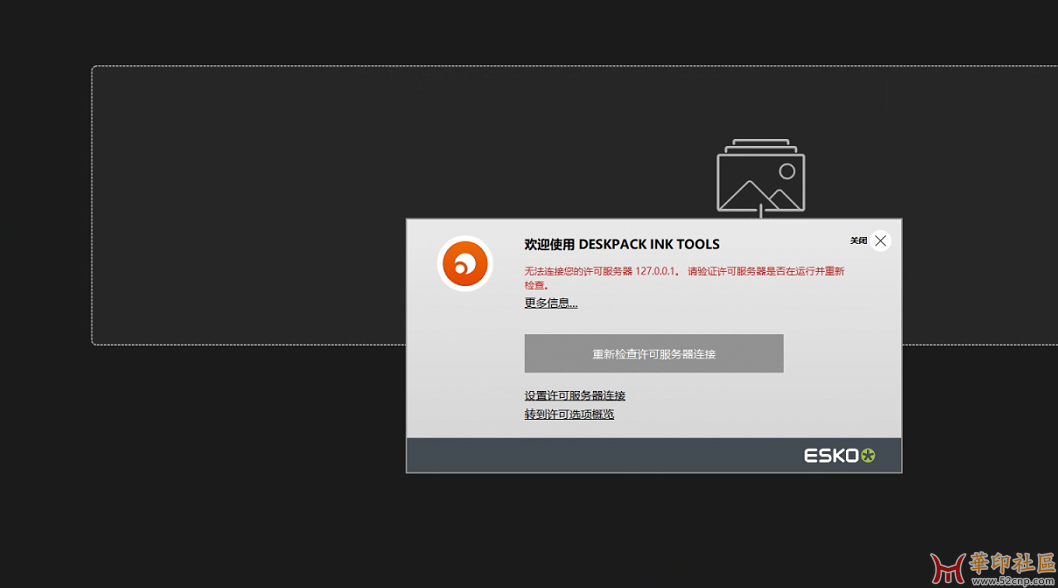The image size is (1058, 588).
Task: Click the orange Esko logo in the dialog
Action: tap(465, 264)
